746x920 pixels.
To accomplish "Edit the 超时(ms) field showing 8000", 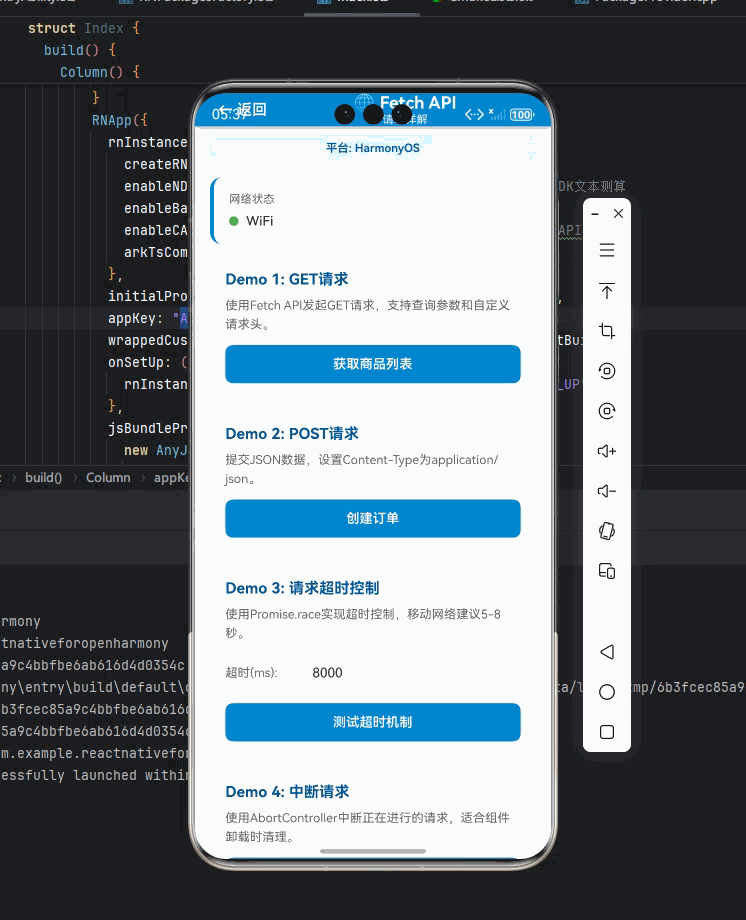I will (x=328, y=672).
